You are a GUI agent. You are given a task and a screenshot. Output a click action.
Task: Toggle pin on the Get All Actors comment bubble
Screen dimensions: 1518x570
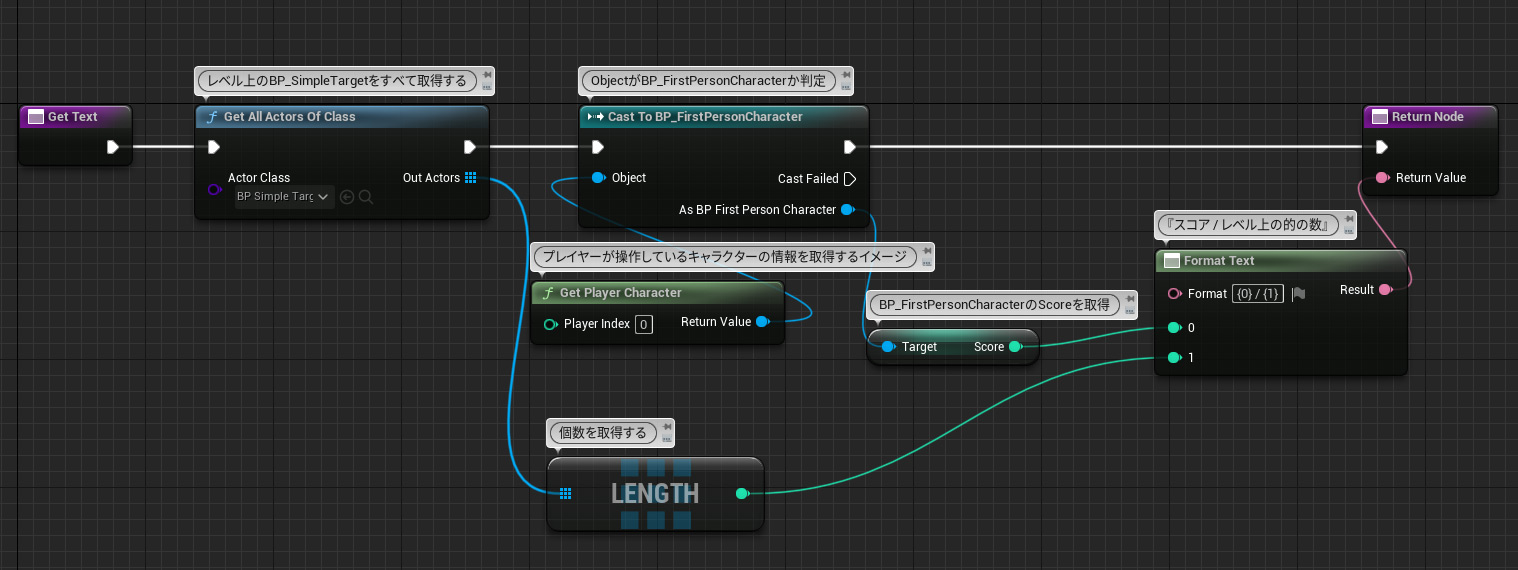coord(486,75)
